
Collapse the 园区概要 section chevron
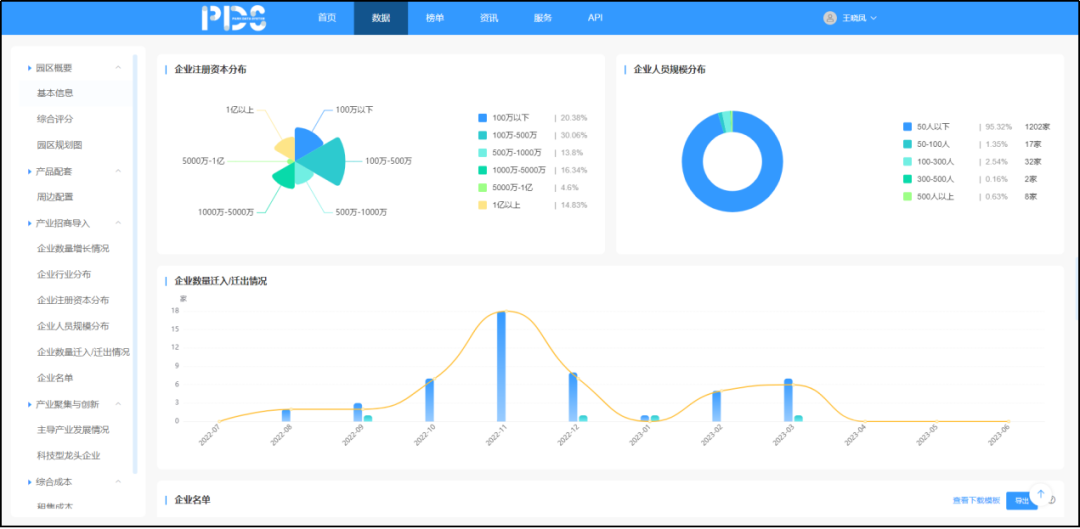(x=118, y=68)
